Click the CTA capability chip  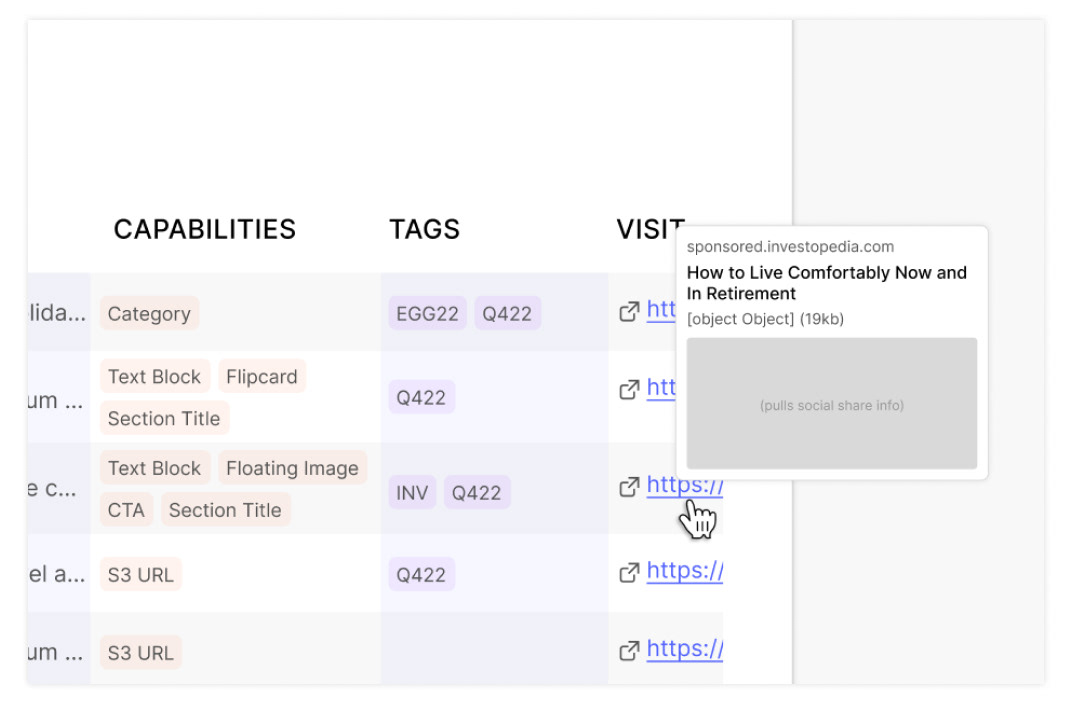126,510
